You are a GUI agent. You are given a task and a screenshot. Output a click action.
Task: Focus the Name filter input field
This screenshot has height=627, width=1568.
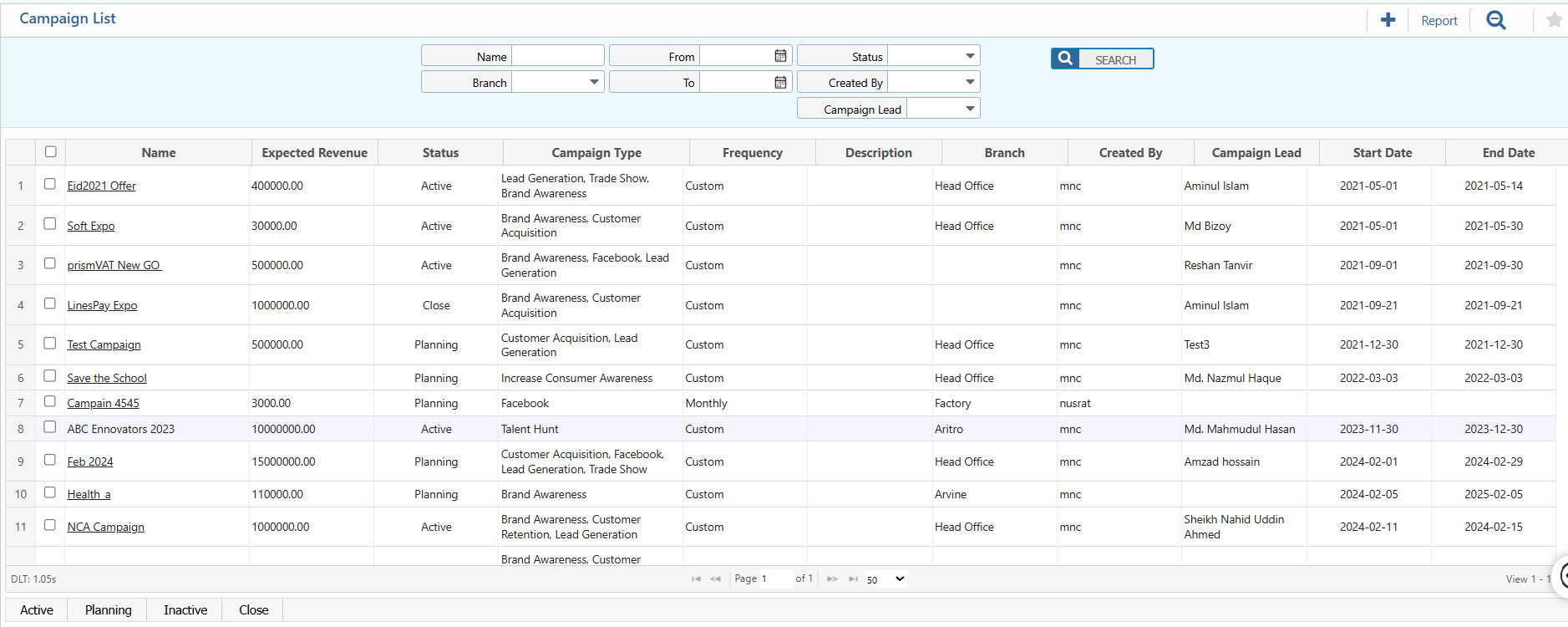click(557, 56)
